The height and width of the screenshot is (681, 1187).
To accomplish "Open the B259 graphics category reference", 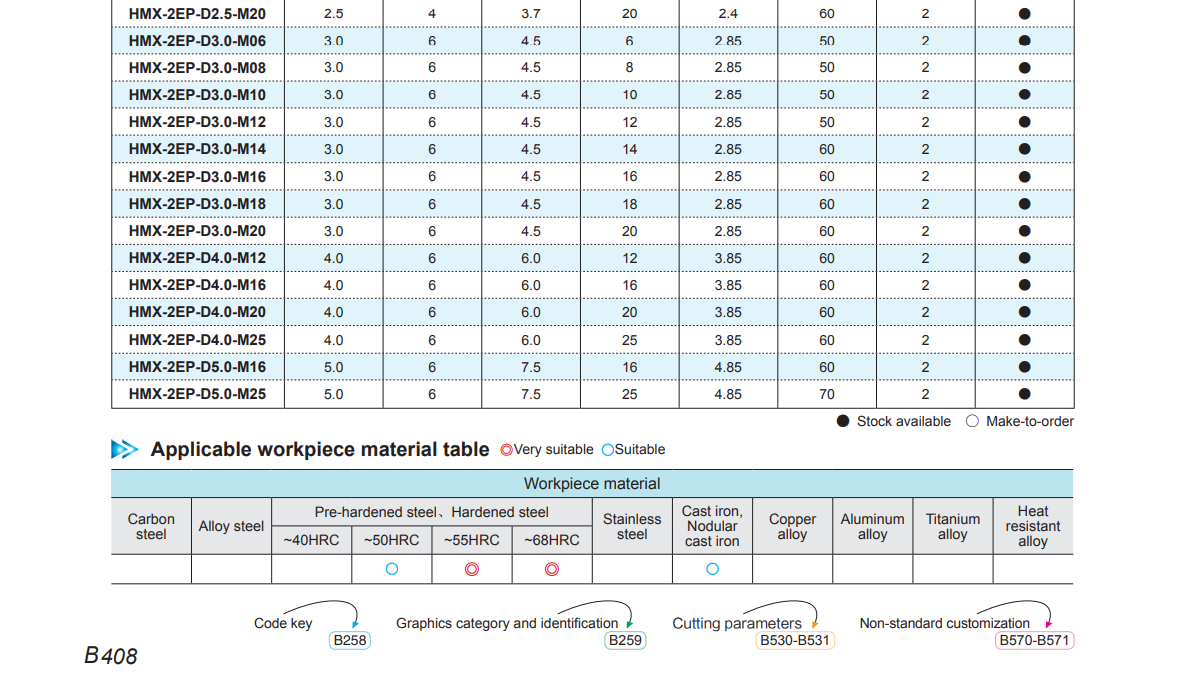I will coord(625,640).
